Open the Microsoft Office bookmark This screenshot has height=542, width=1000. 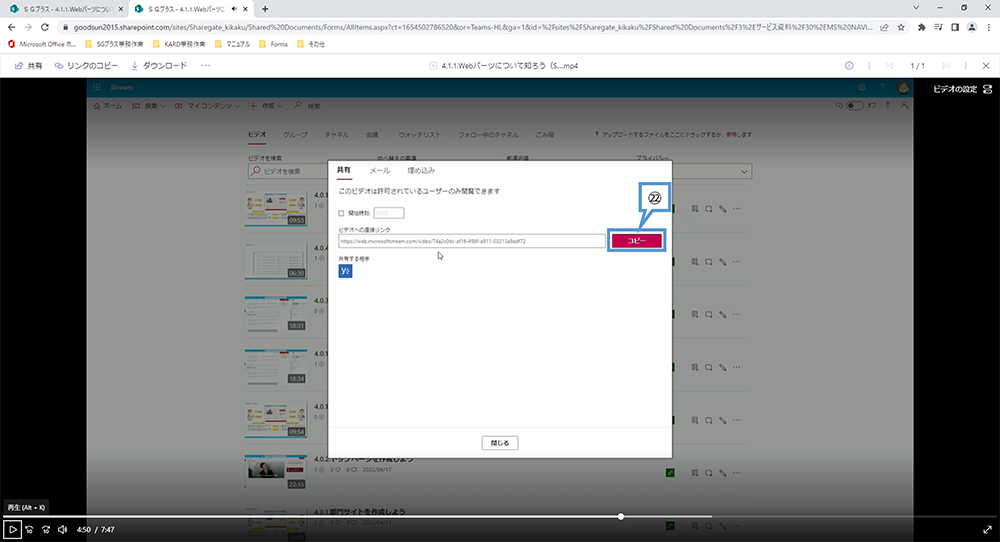(x=42, y=44)
